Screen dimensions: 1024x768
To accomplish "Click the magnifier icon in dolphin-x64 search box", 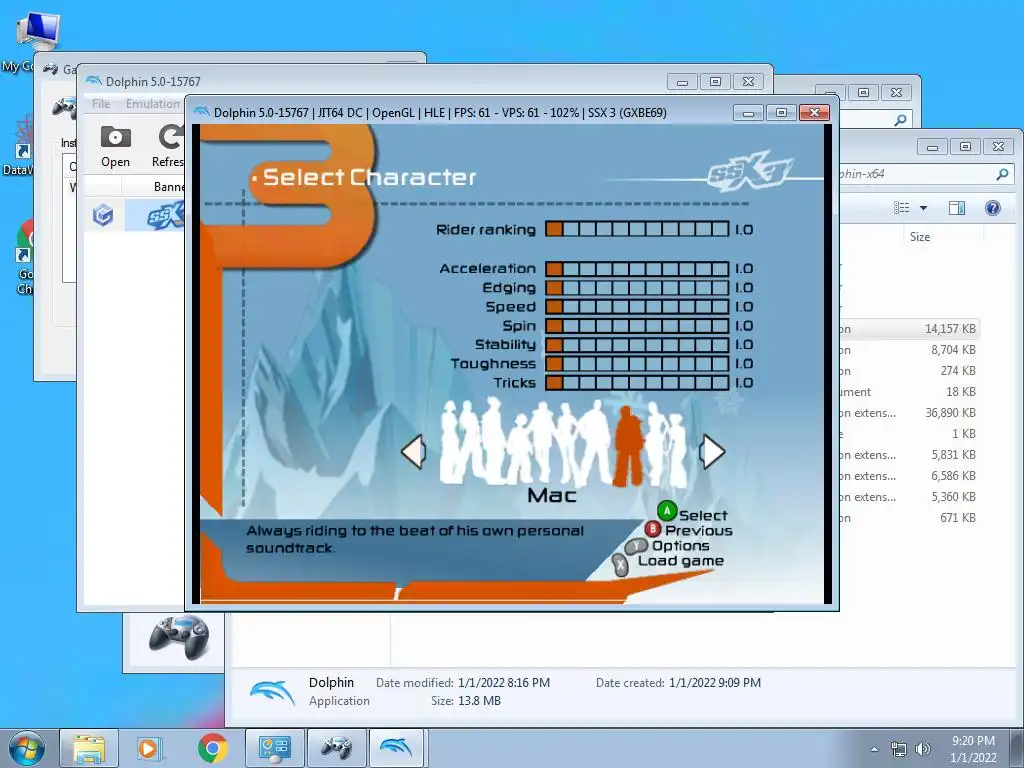I will [x=1002, y=174].
